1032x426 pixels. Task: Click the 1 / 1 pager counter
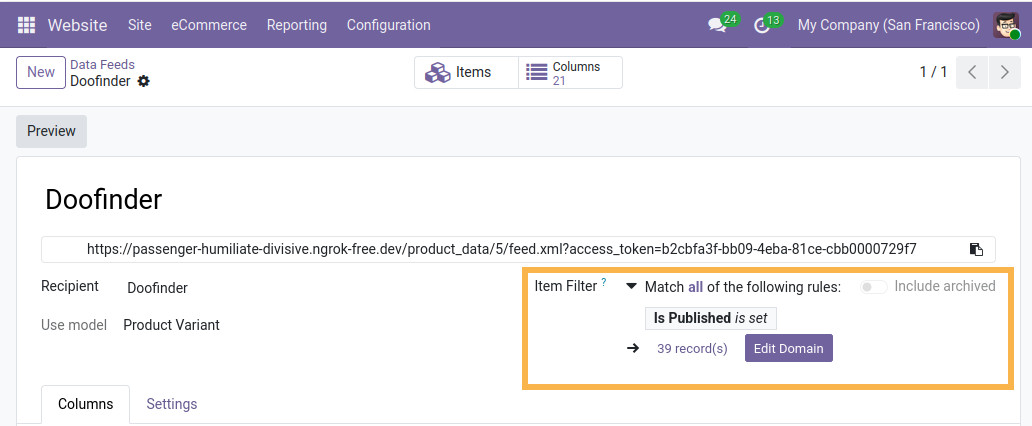pyautogui.click(x=933, y=72)
